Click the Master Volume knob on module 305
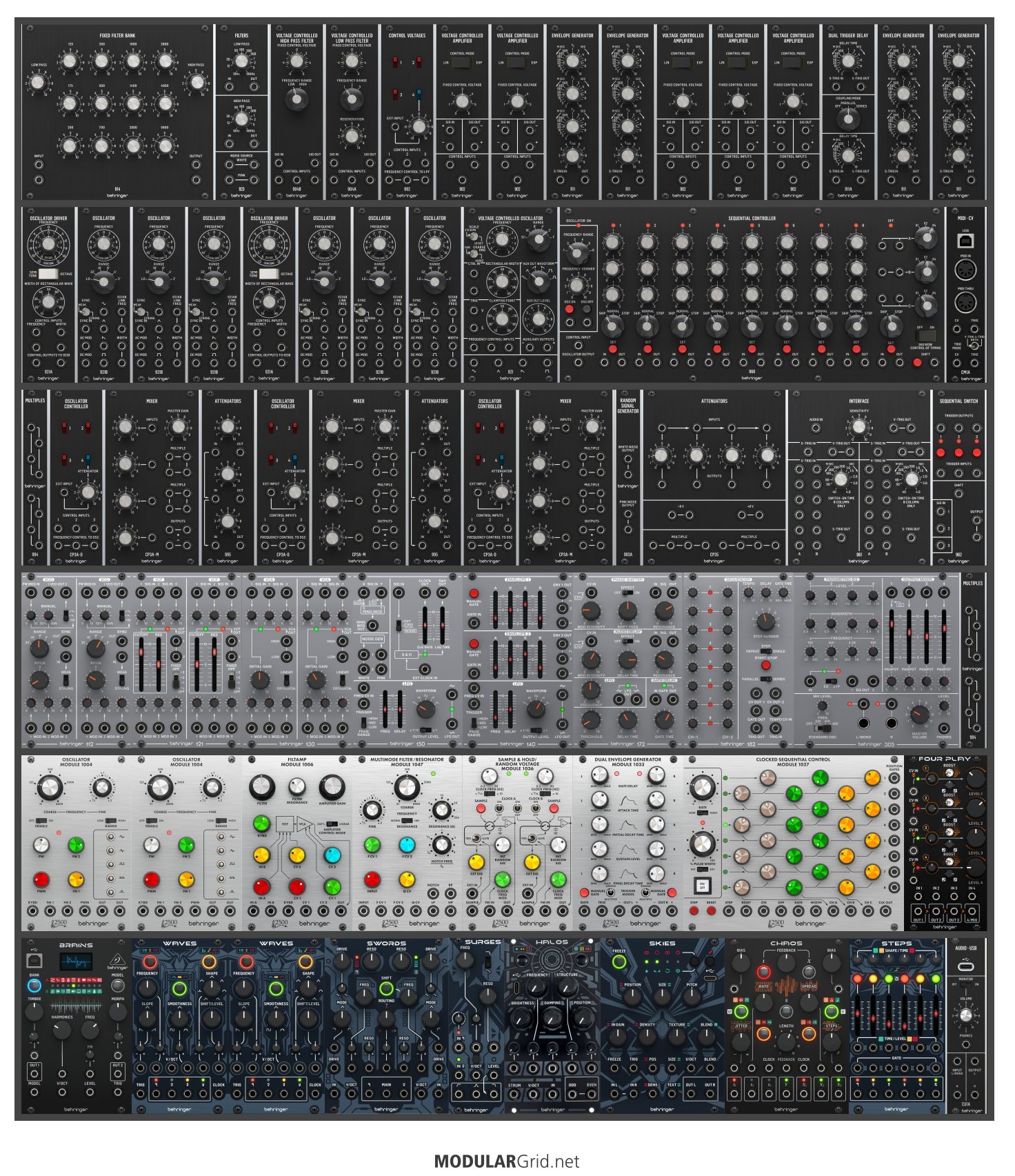The image size is (1015, 1176). coord(918,715)
